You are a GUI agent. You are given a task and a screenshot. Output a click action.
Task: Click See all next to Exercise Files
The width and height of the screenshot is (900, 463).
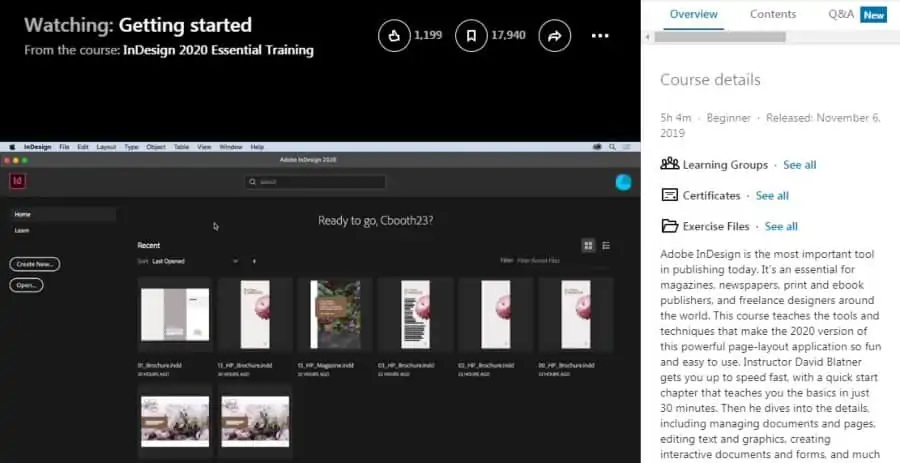point(781,226)
